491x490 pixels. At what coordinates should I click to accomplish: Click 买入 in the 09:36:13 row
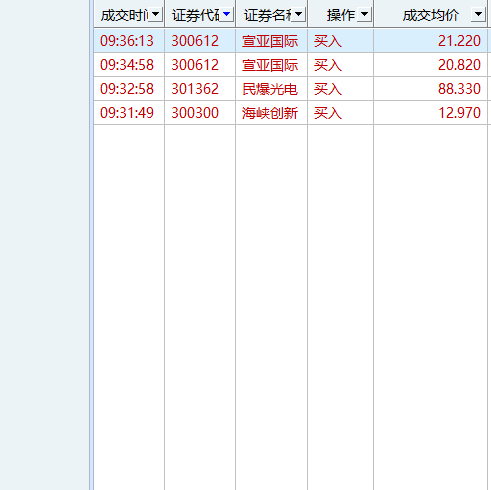[328, 41]
